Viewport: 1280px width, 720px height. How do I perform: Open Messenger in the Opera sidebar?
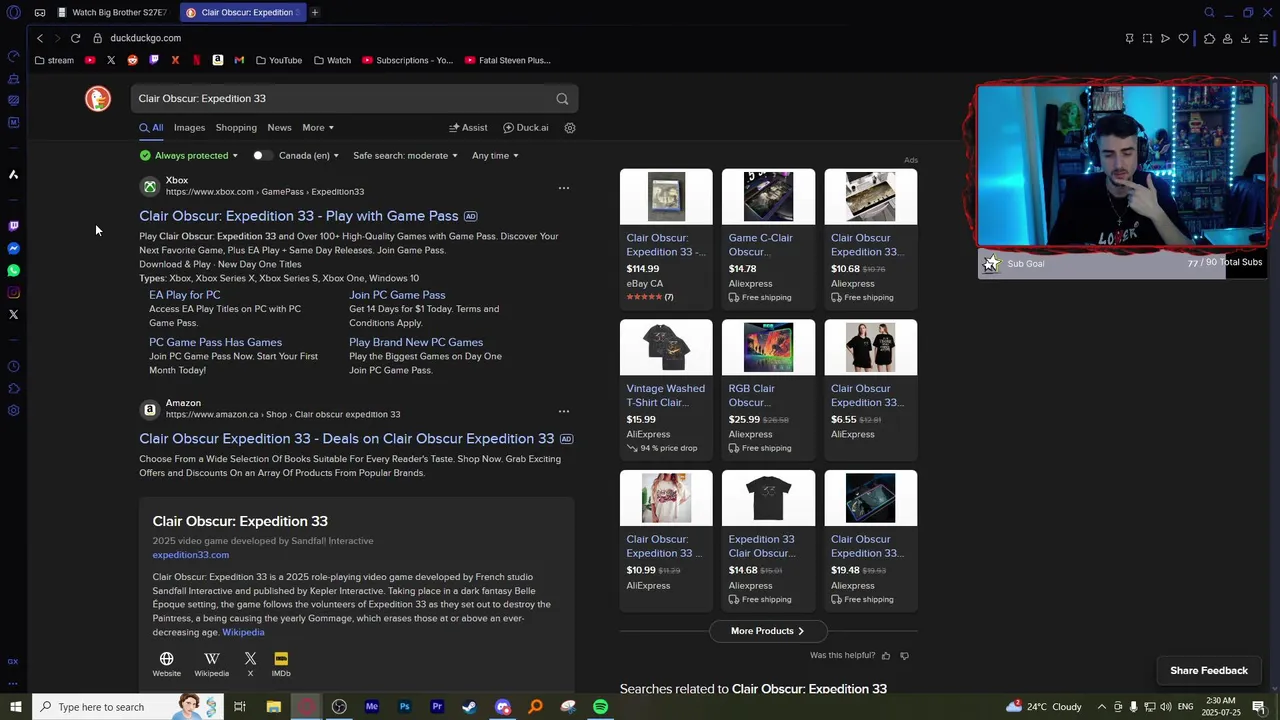pos(13,248)
